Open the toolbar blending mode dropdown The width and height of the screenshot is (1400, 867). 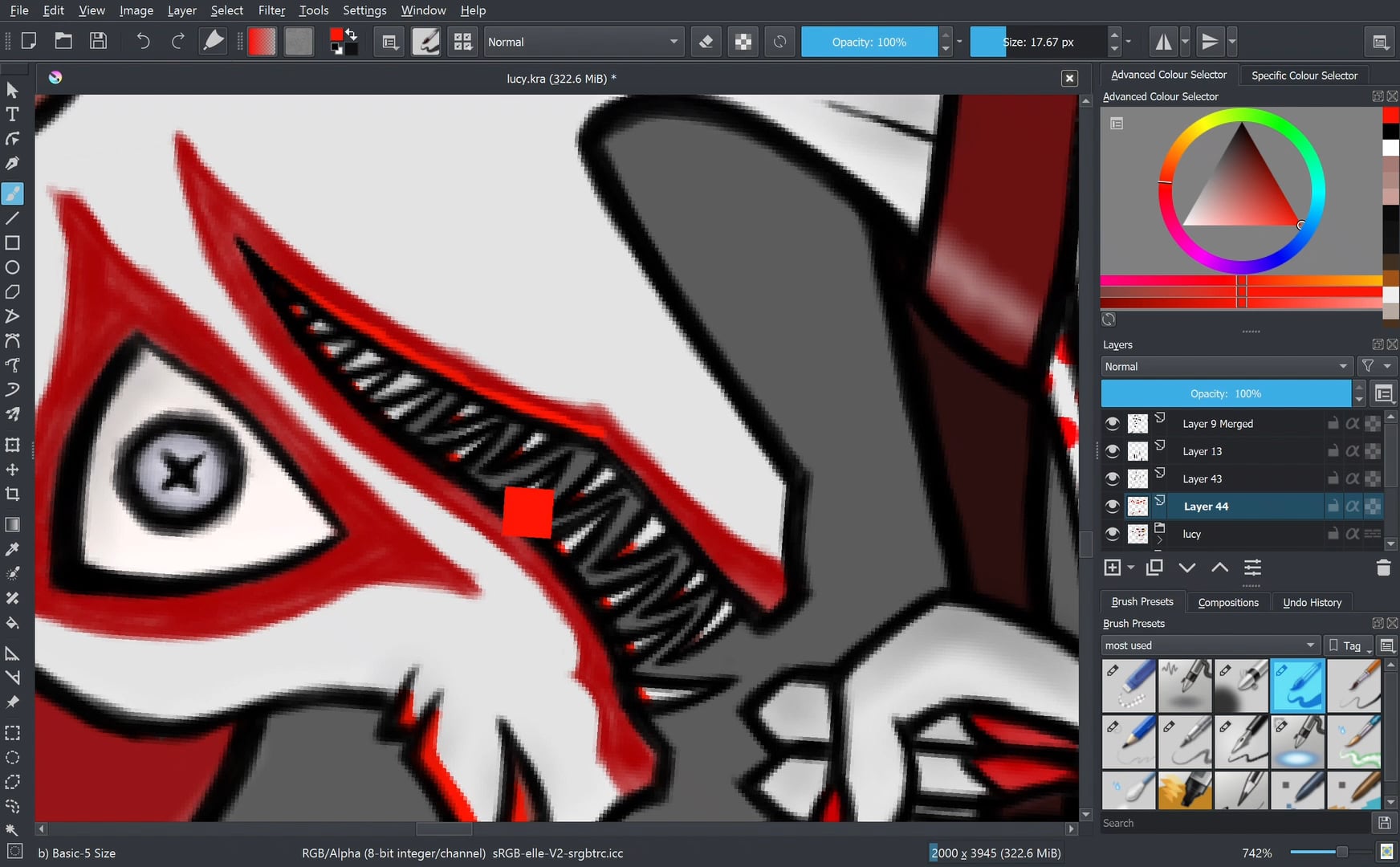point(584,42)
